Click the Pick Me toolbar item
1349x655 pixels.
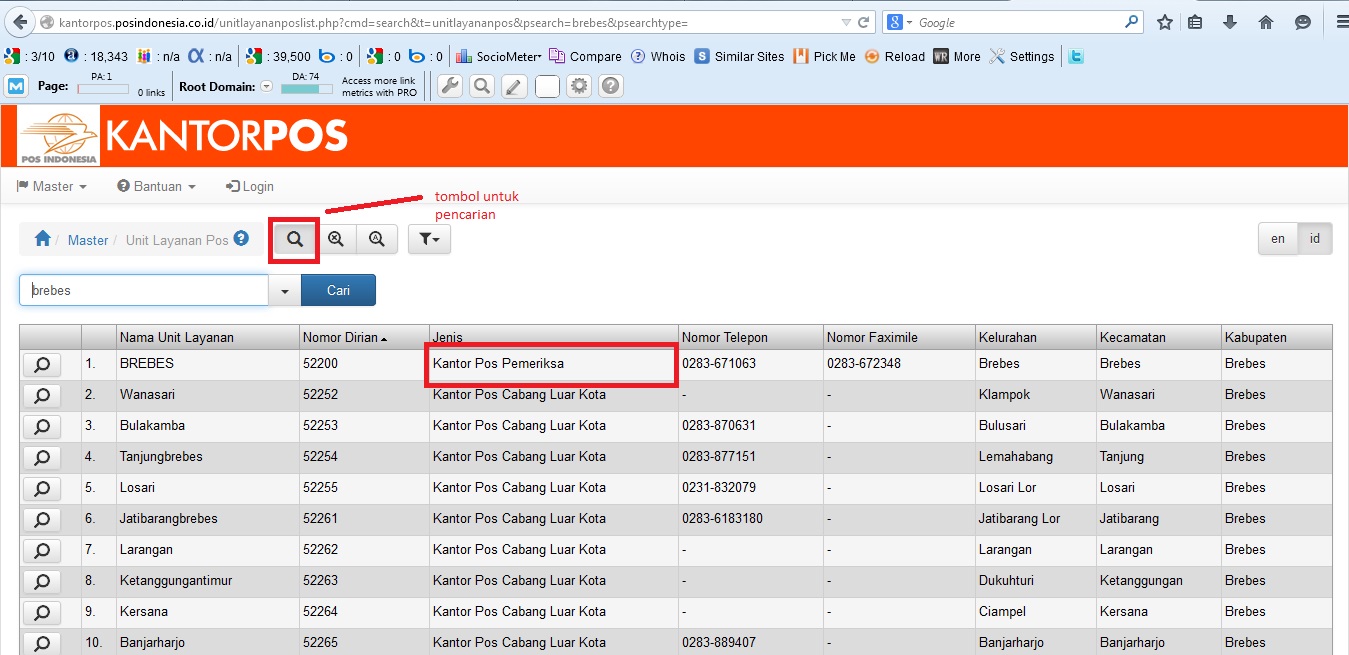pos(825,57)
